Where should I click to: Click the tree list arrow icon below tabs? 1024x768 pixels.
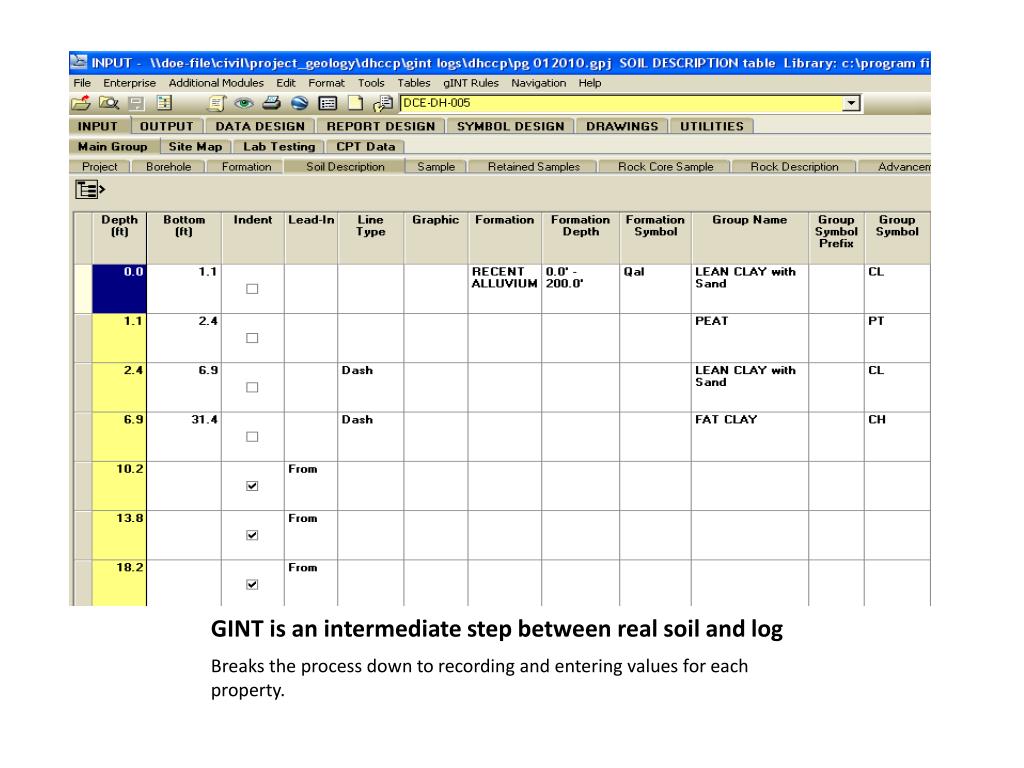pos(89,190)
